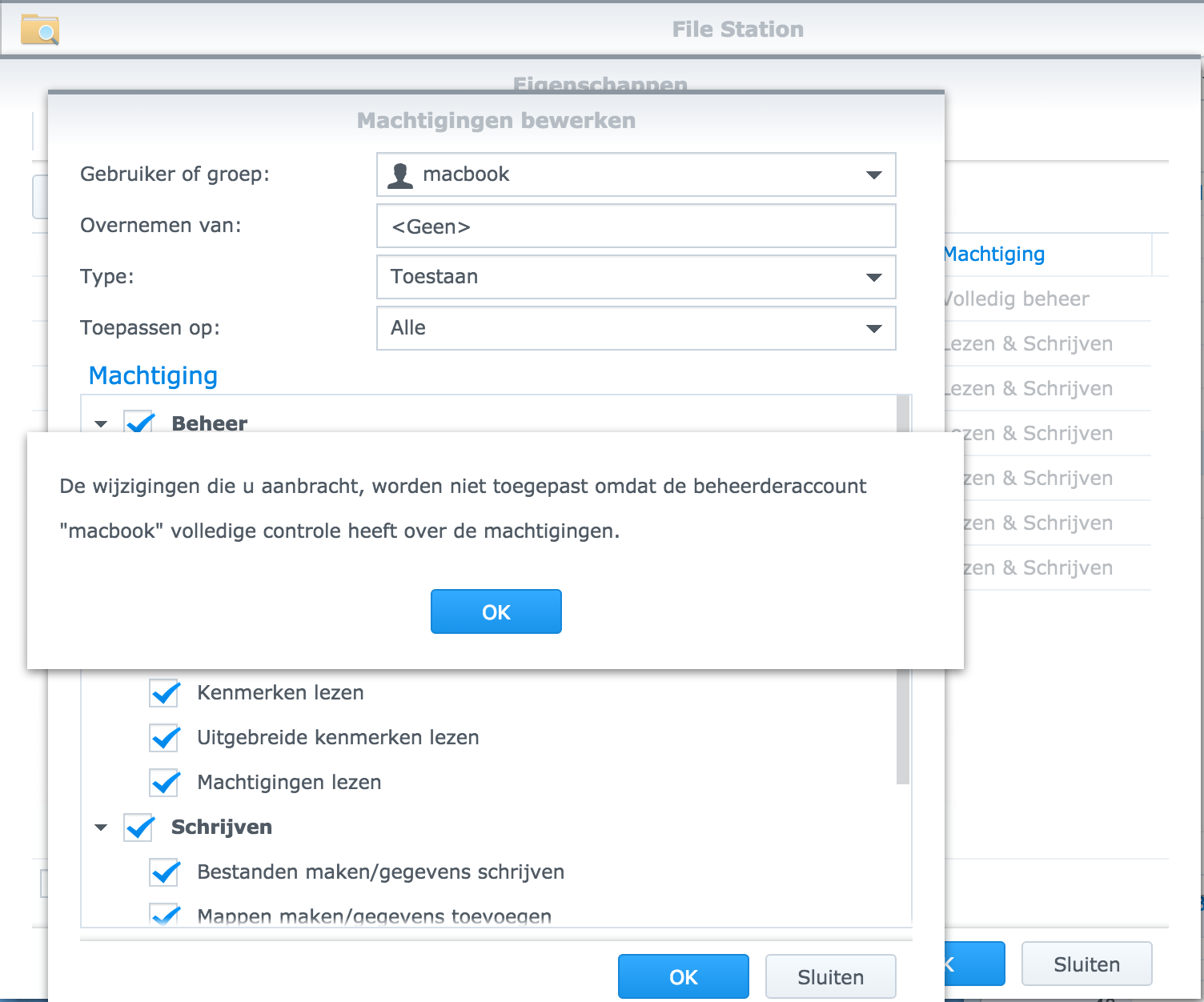Image resolution: width=1204 pixels, height=1002 pixels.
Task: Click the Overnemen van field
Action: [636, 226]
